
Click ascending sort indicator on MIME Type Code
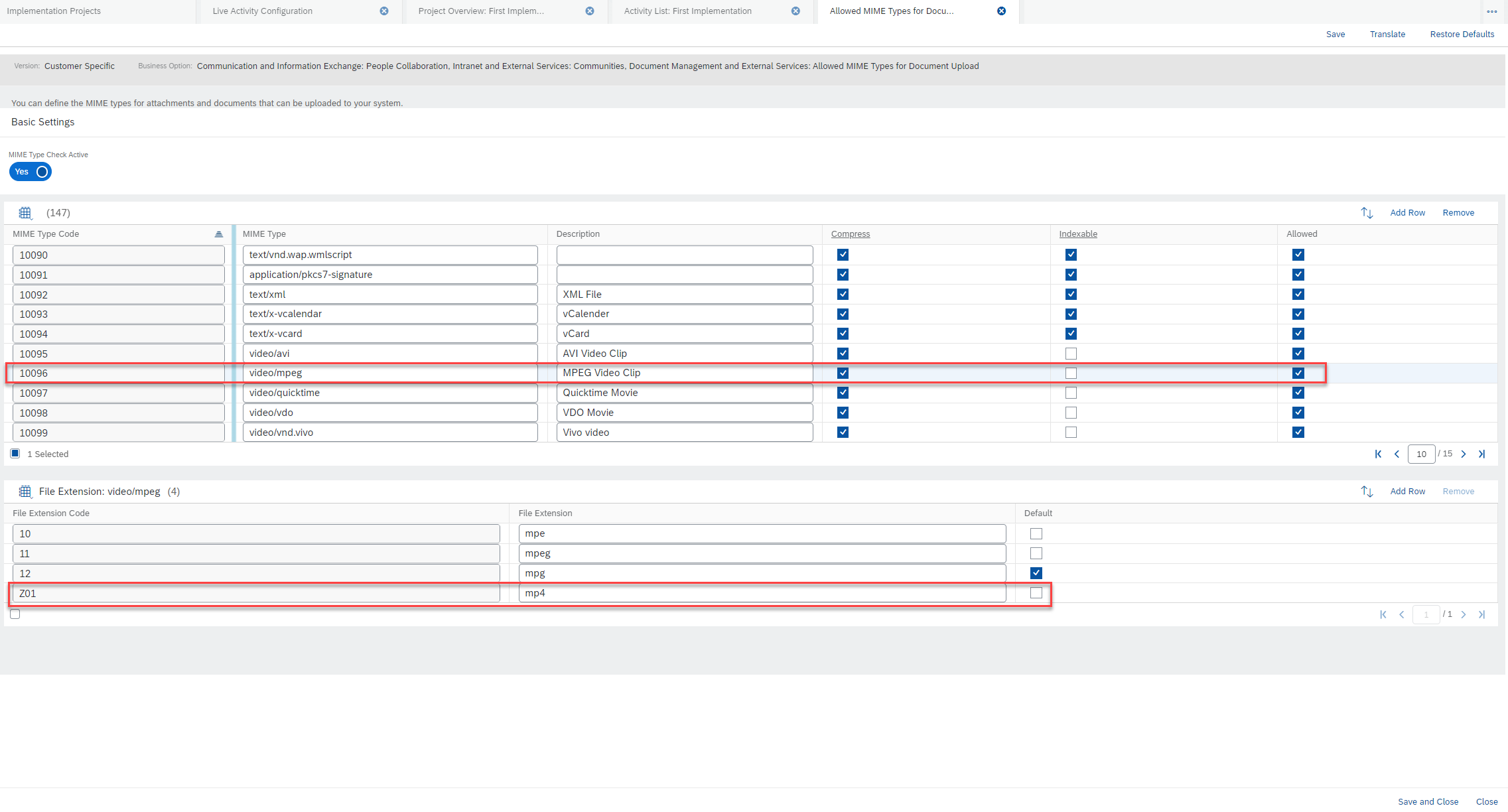pyautogui.click(x=219, y=234)
